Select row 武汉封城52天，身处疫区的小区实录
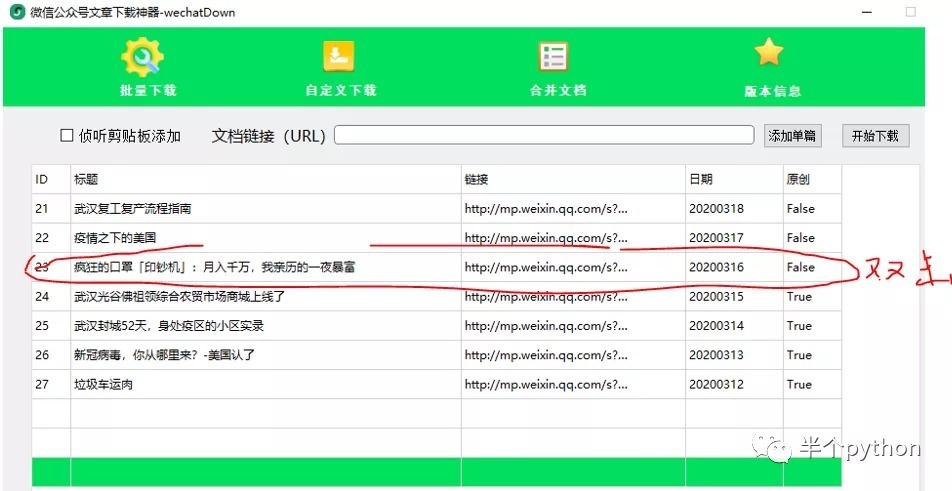The image size is (952, 491). coord(437,326)
